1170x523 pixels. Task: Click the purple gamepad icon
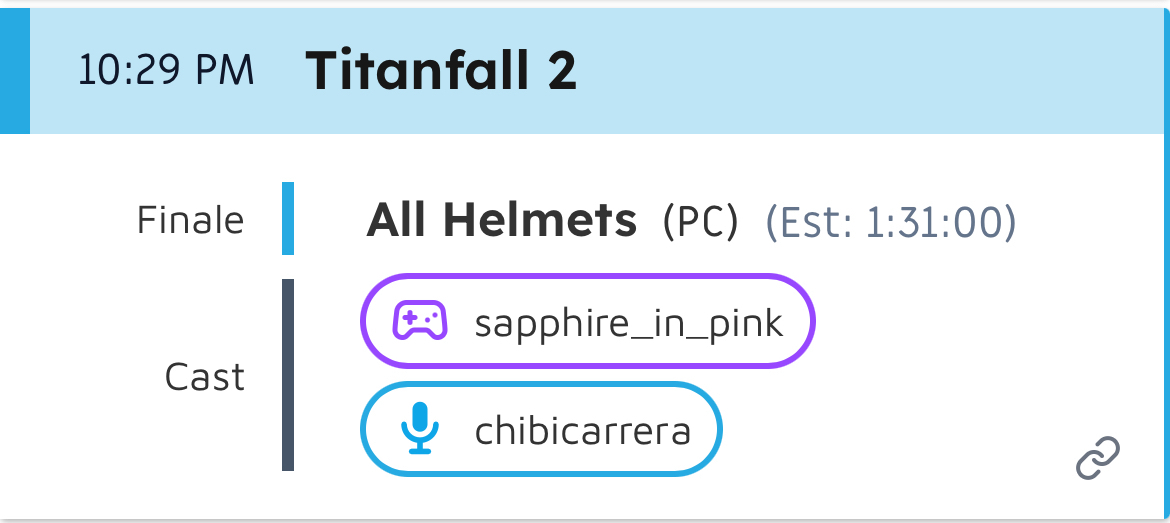click(419, 322)
